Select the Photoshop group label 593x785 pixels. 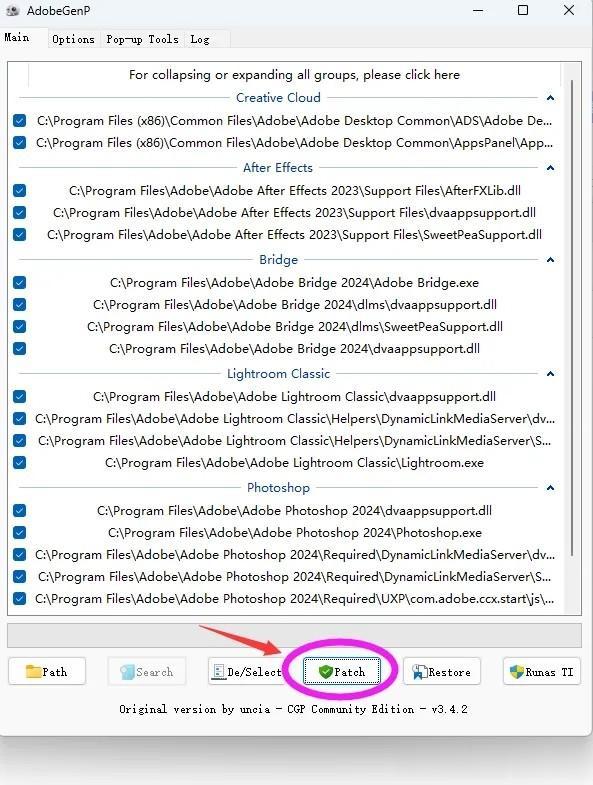[x=278, y=488]
